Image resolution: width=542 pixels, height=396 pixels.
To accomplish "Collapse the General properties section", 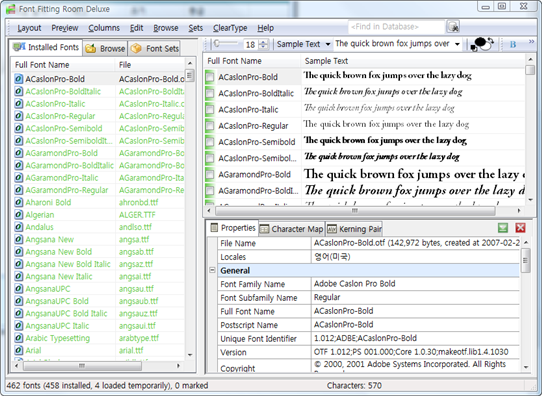I will pyautogui.click(x=213, y=270).
